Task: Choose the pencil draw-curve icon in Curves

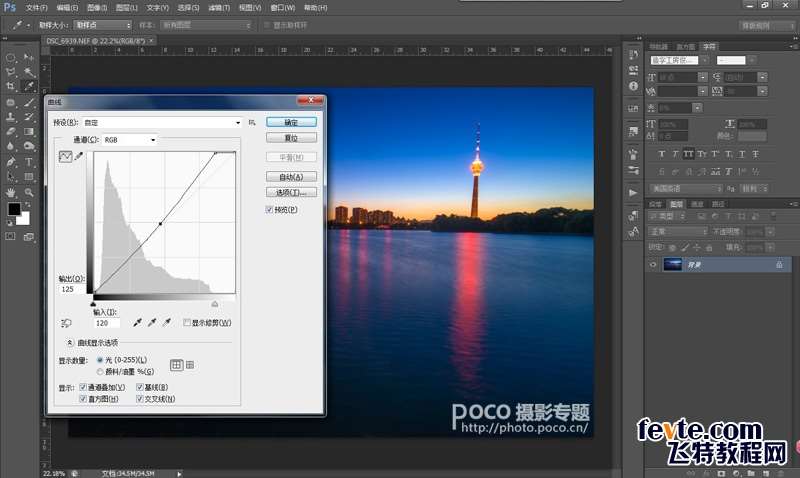Action: pos(79,157)
